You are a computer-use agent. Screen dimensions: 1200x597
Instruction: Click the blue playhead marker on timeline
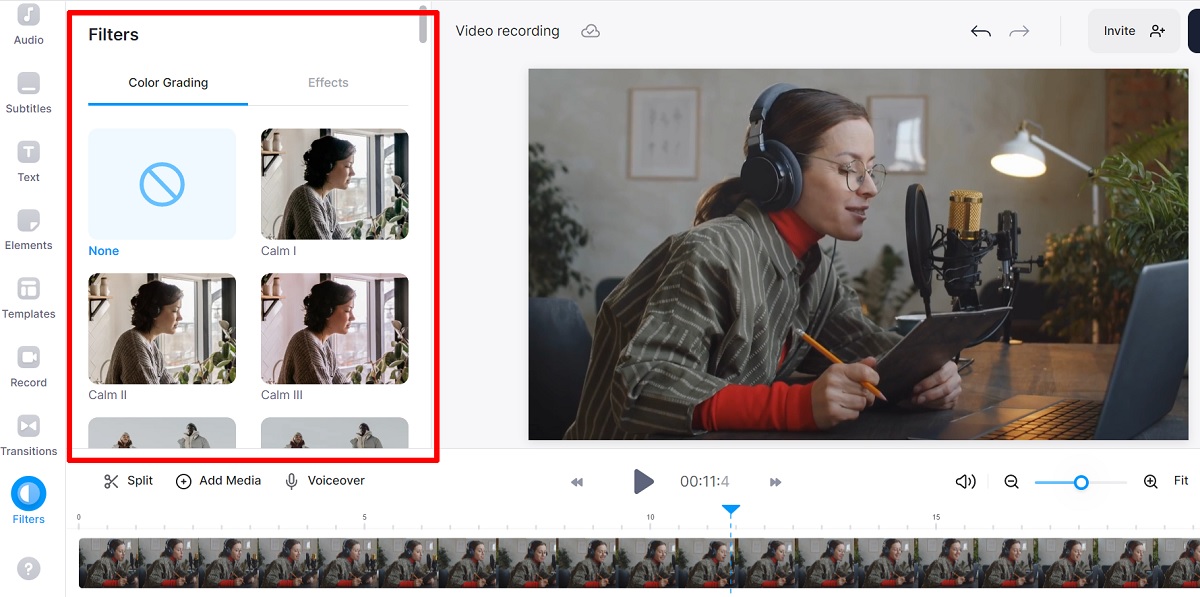point(731,510)
